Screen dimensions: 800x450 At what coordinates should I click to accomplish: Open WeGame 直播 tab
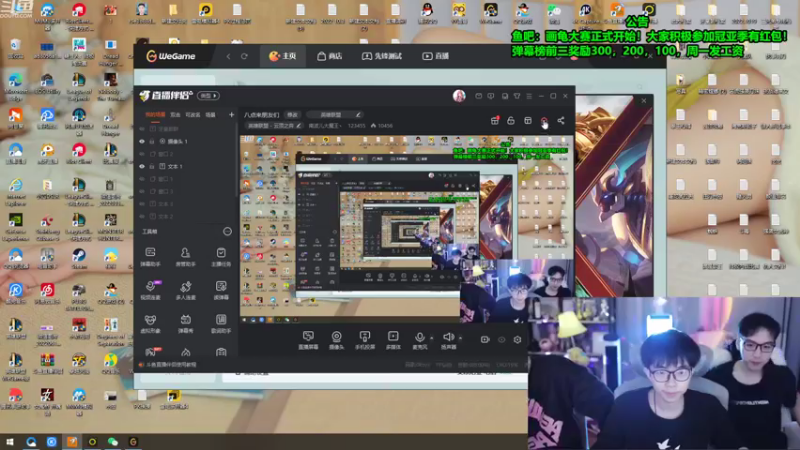click(435, 56)
